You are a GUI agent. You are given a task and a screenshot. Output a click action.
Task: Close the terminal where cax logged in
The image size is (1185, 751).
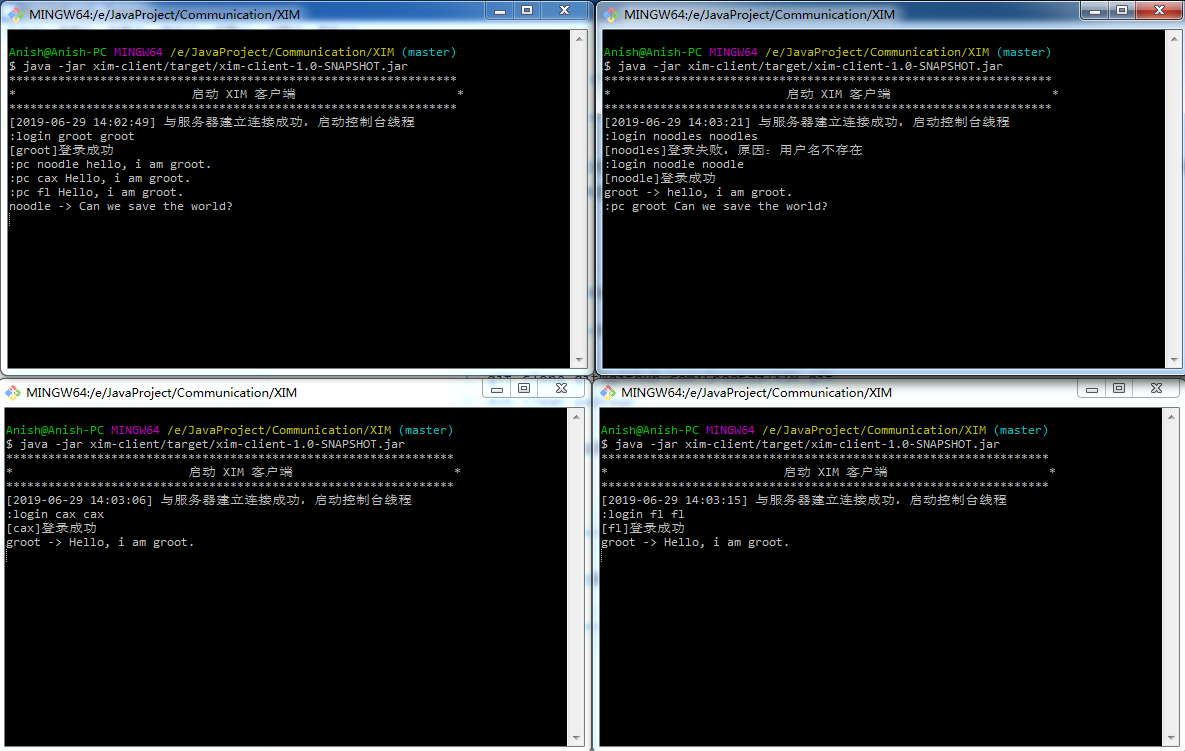point(561,388)
